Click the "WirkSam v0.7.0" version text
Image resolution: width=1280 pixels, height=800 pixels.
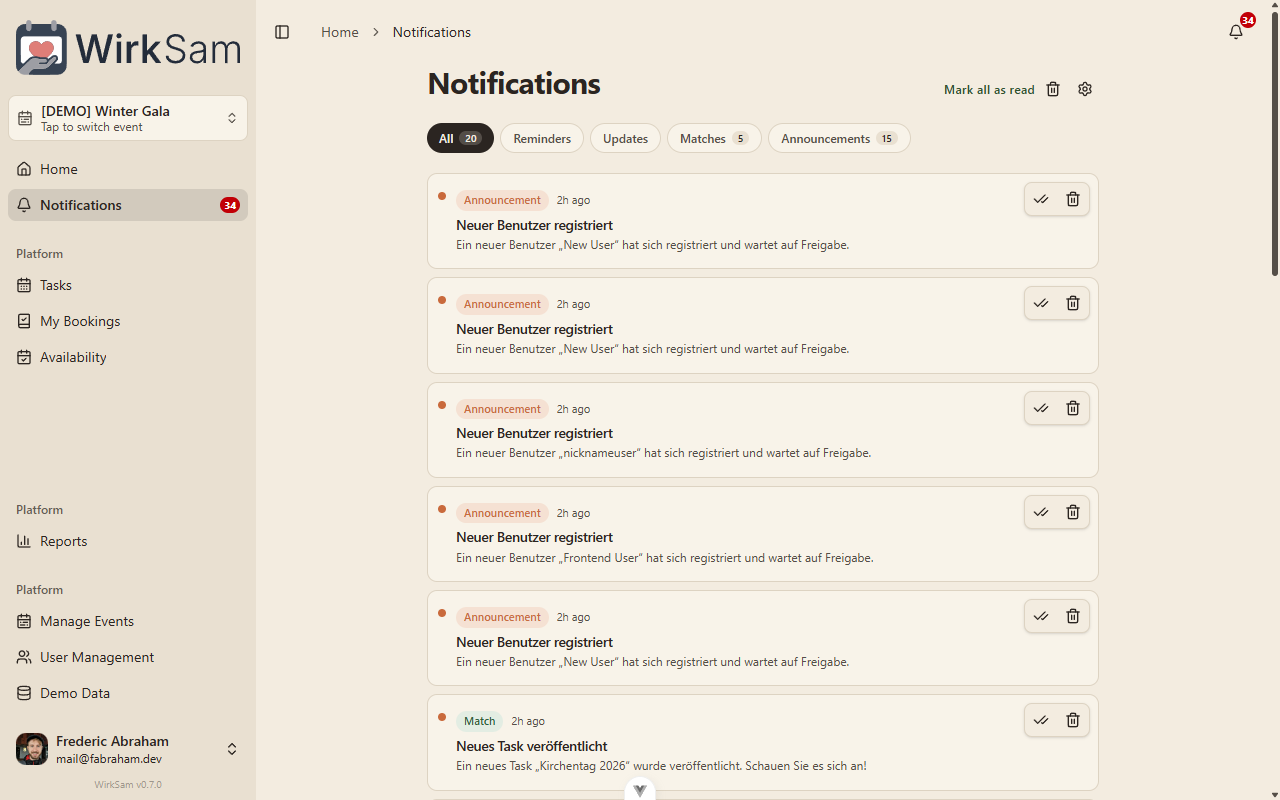(128, 785)
